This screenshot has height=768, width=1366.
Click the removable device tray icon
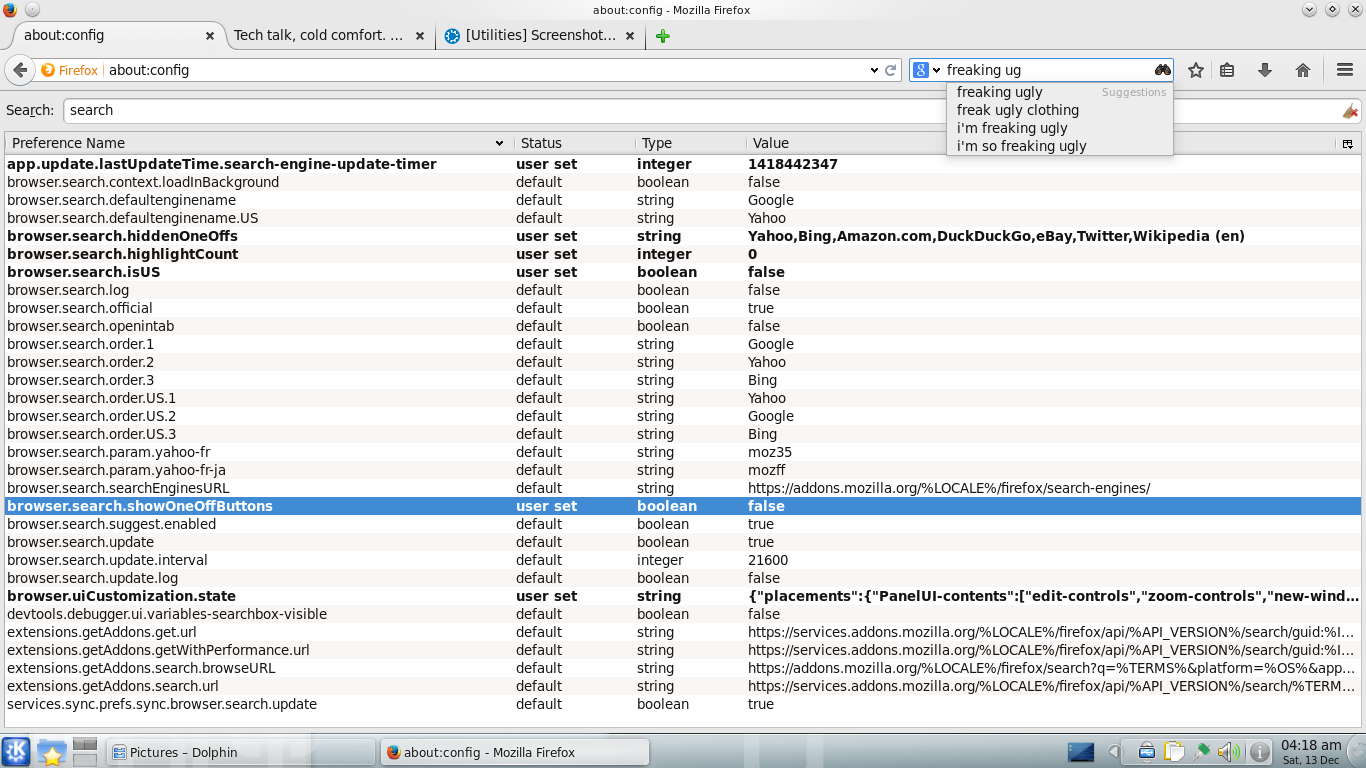pos(1147,751)
